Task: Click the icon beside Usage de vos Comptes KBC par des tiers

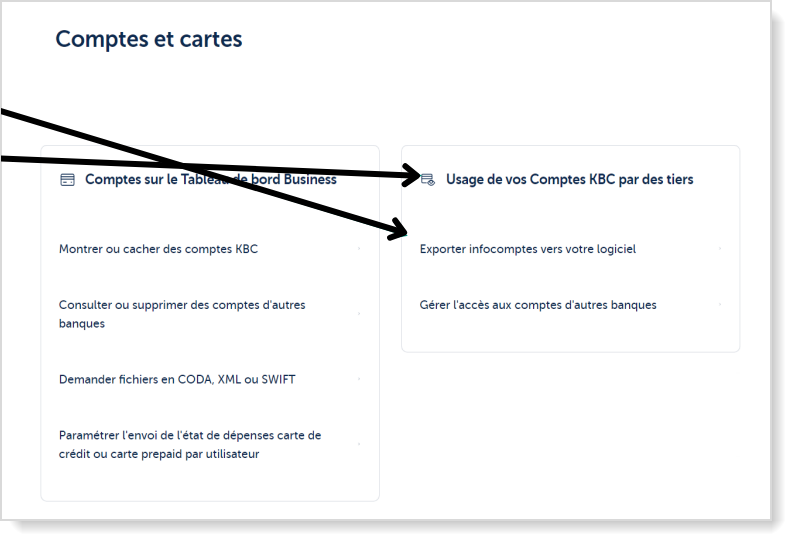Action: [428, 179]
